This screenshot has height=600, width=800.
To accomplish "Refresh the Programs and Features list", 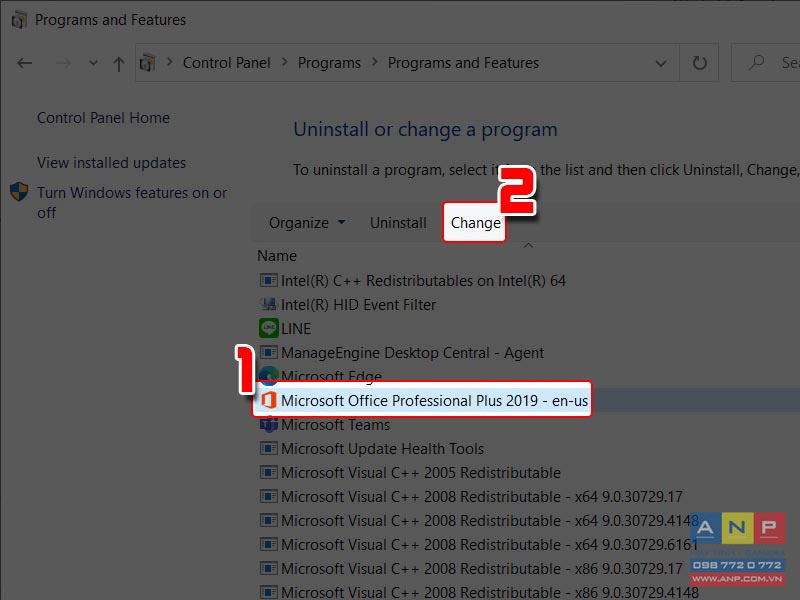I will click(699, 63).
